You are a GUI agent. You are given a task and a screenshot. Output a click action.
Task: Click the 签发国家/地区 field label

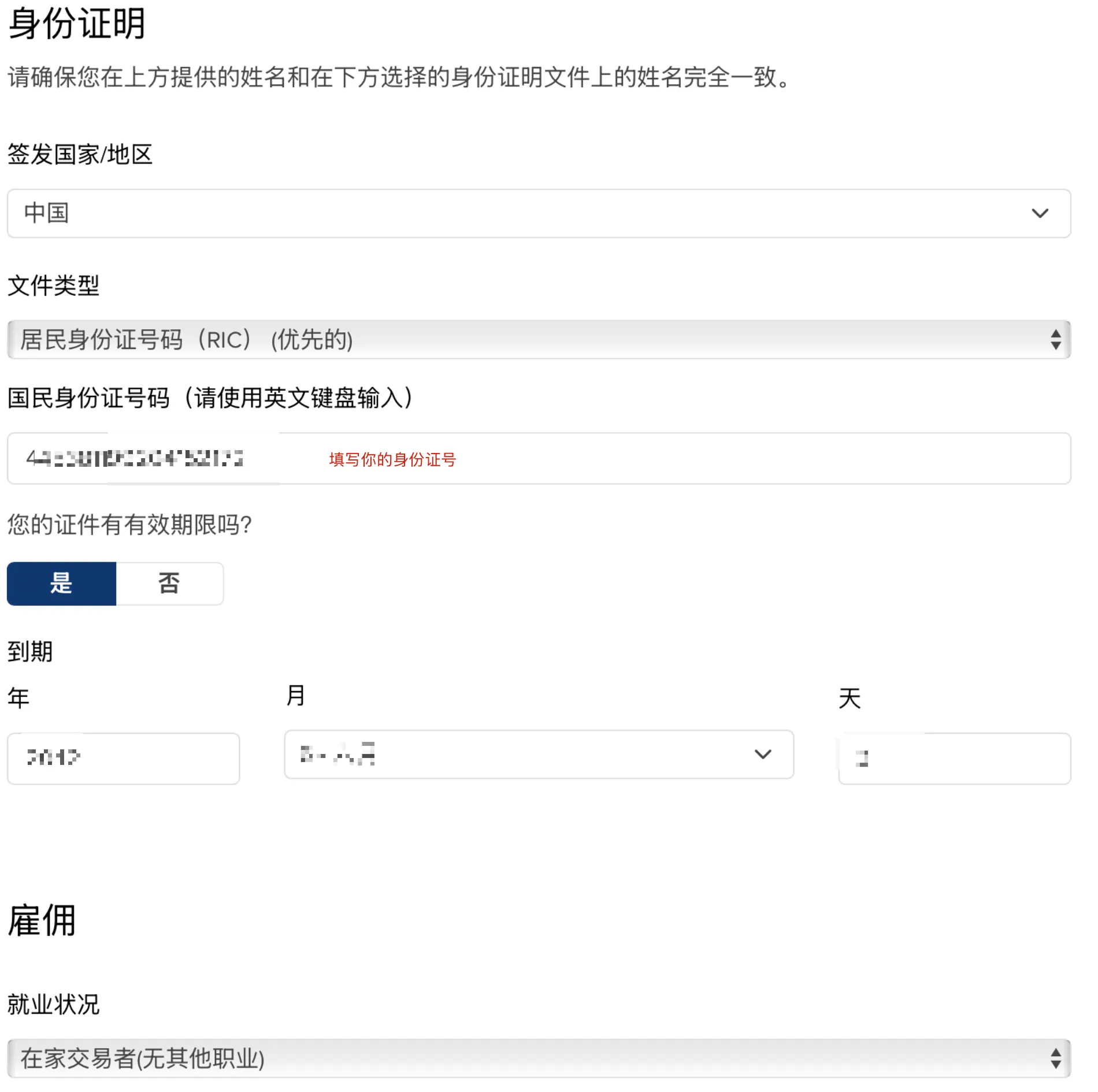[80, 154]
